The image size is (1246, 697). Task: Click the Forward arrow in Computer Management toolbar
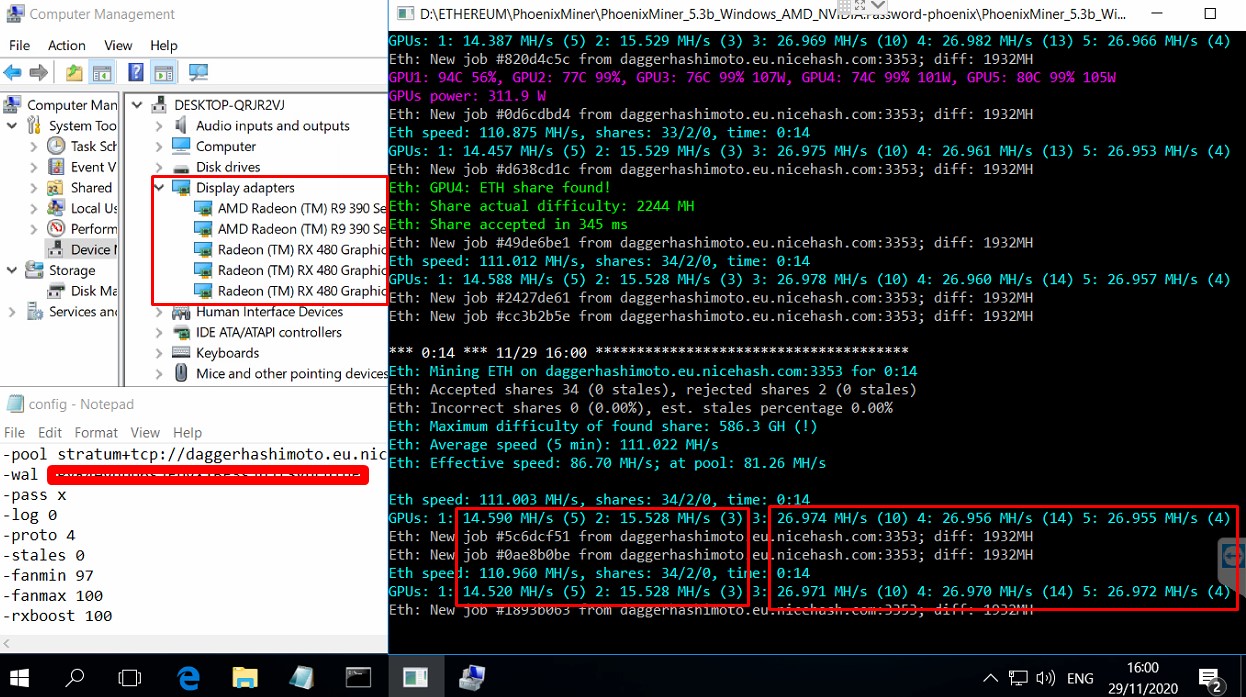(38, 73)
